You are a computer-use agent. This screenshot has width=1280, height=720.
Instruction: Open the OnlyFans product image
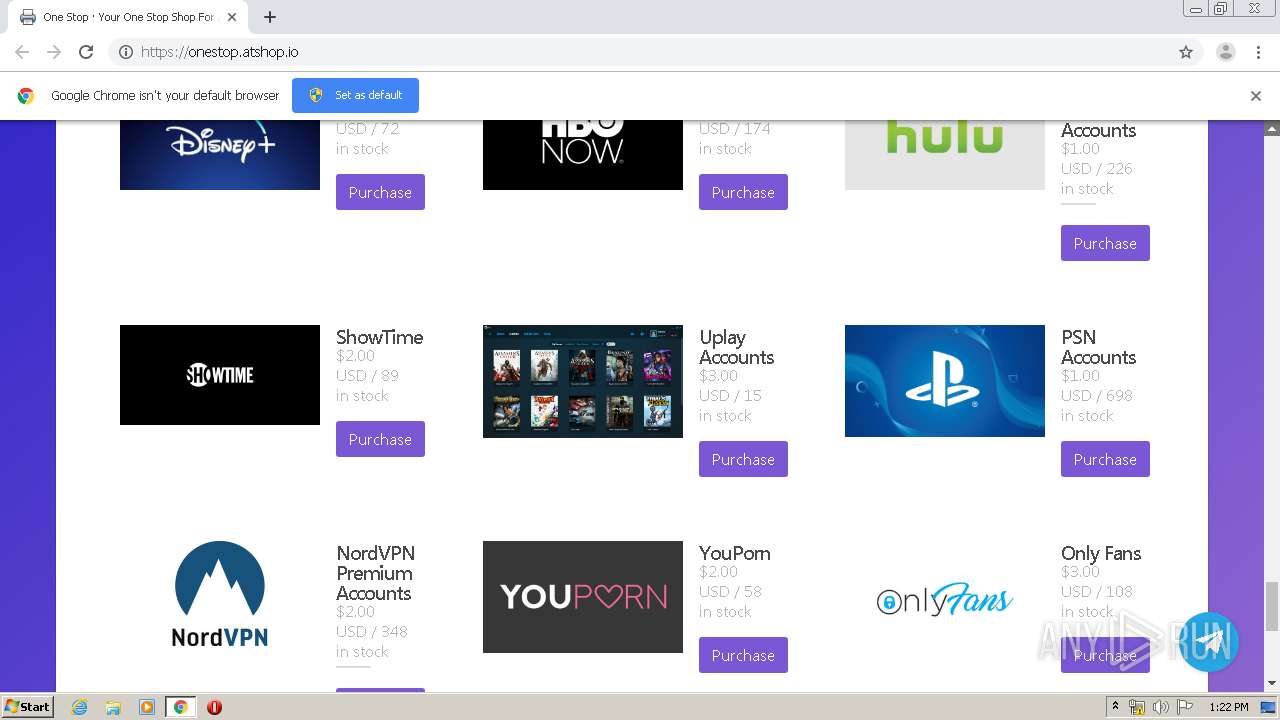pos(945,598)
